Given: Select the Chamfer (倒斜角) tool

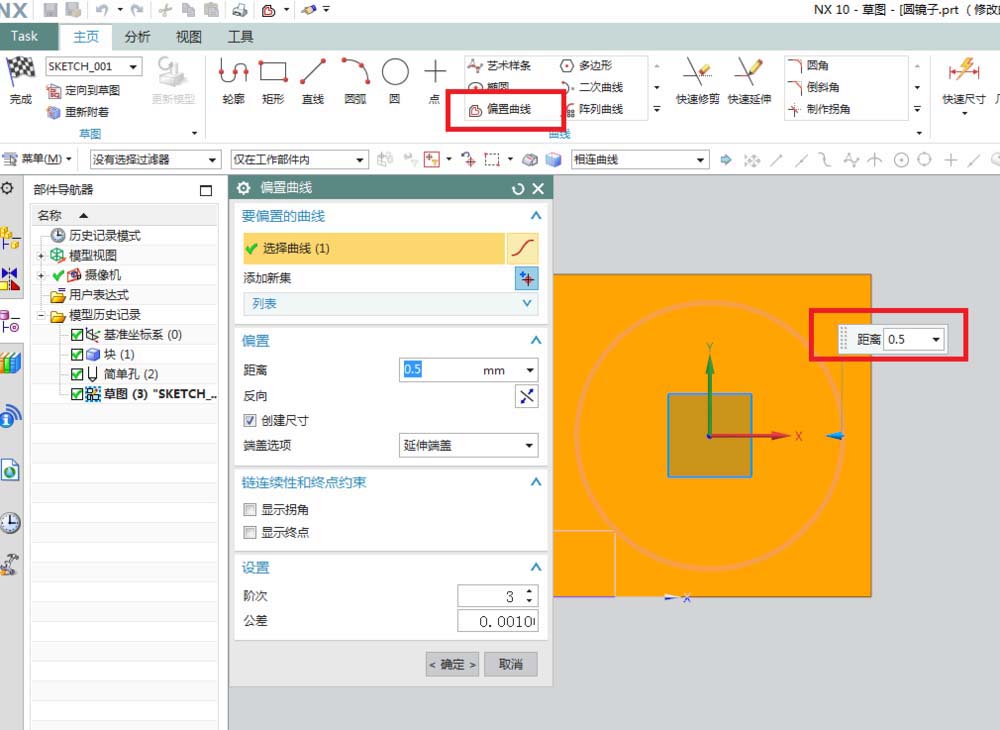Looking at the screenshot, I should coord(814,87).
